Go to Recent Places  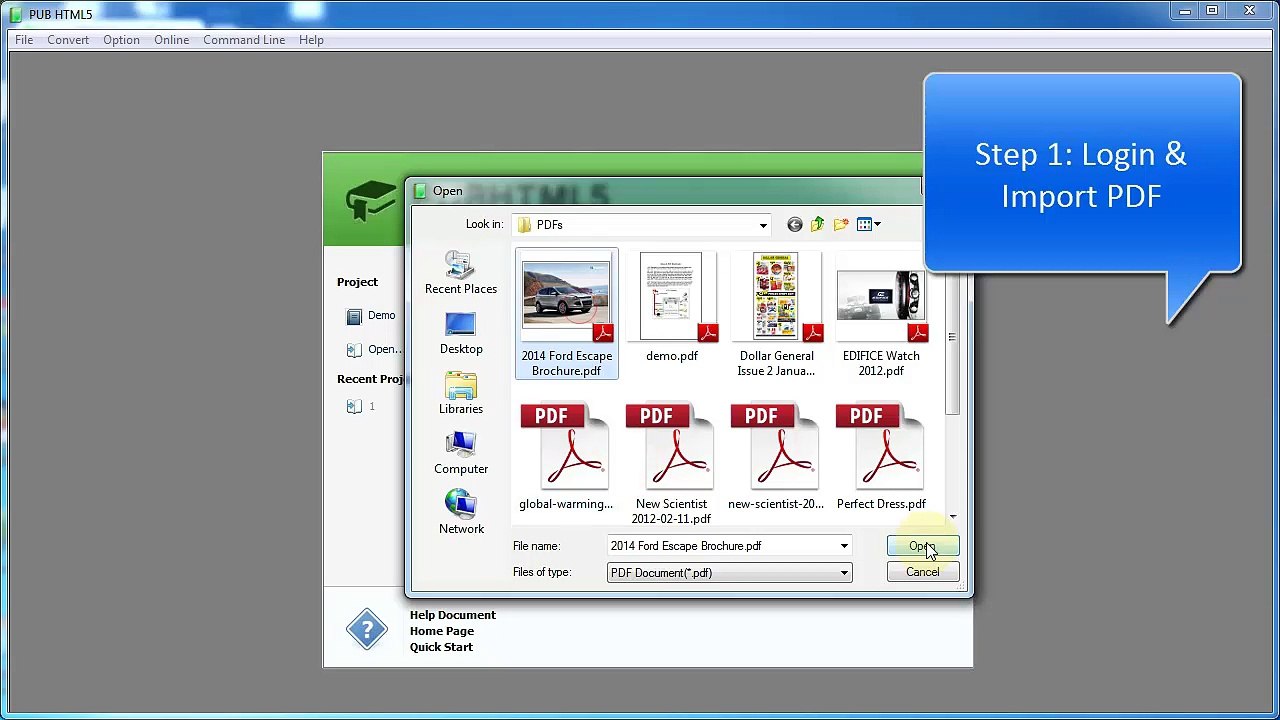[461, 273]
